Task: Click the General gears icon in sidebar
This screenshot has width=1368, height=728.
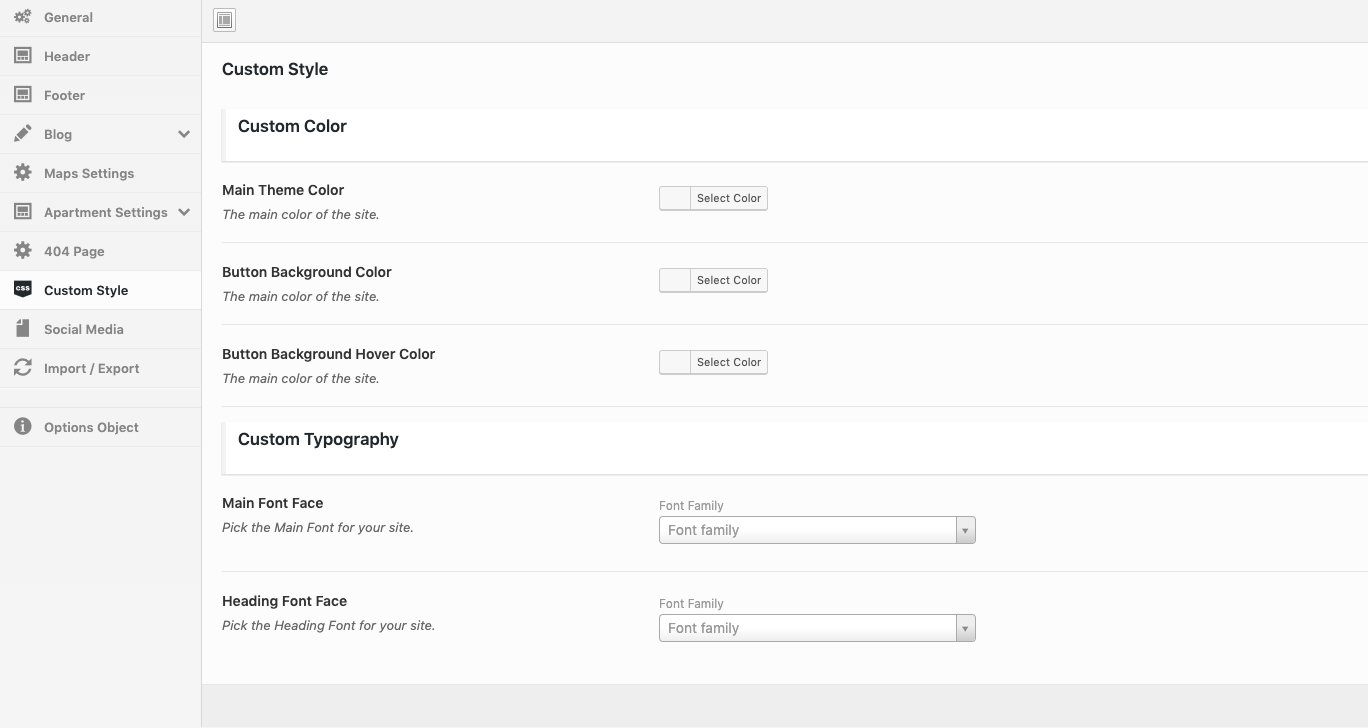Action: [22, 17]
